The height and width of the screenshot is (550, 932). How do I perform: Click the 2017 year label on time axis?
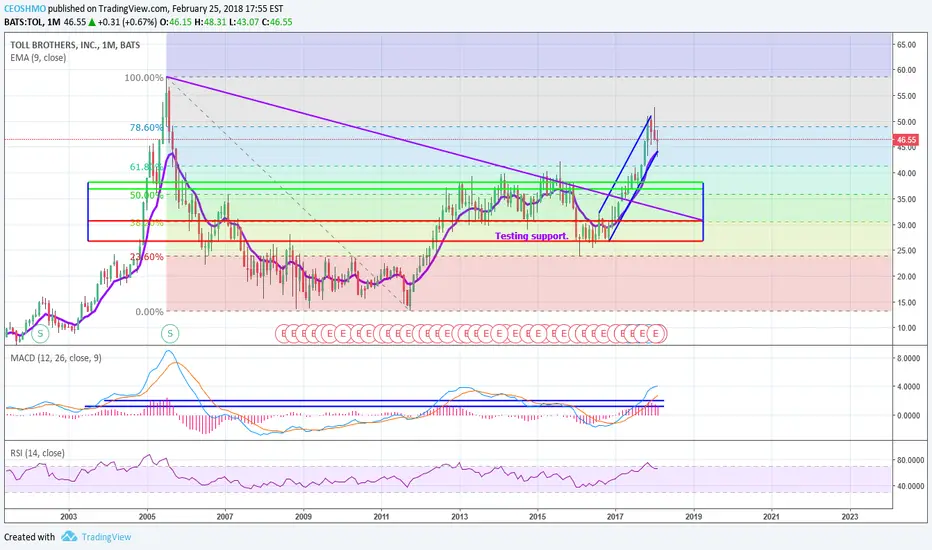615,517
